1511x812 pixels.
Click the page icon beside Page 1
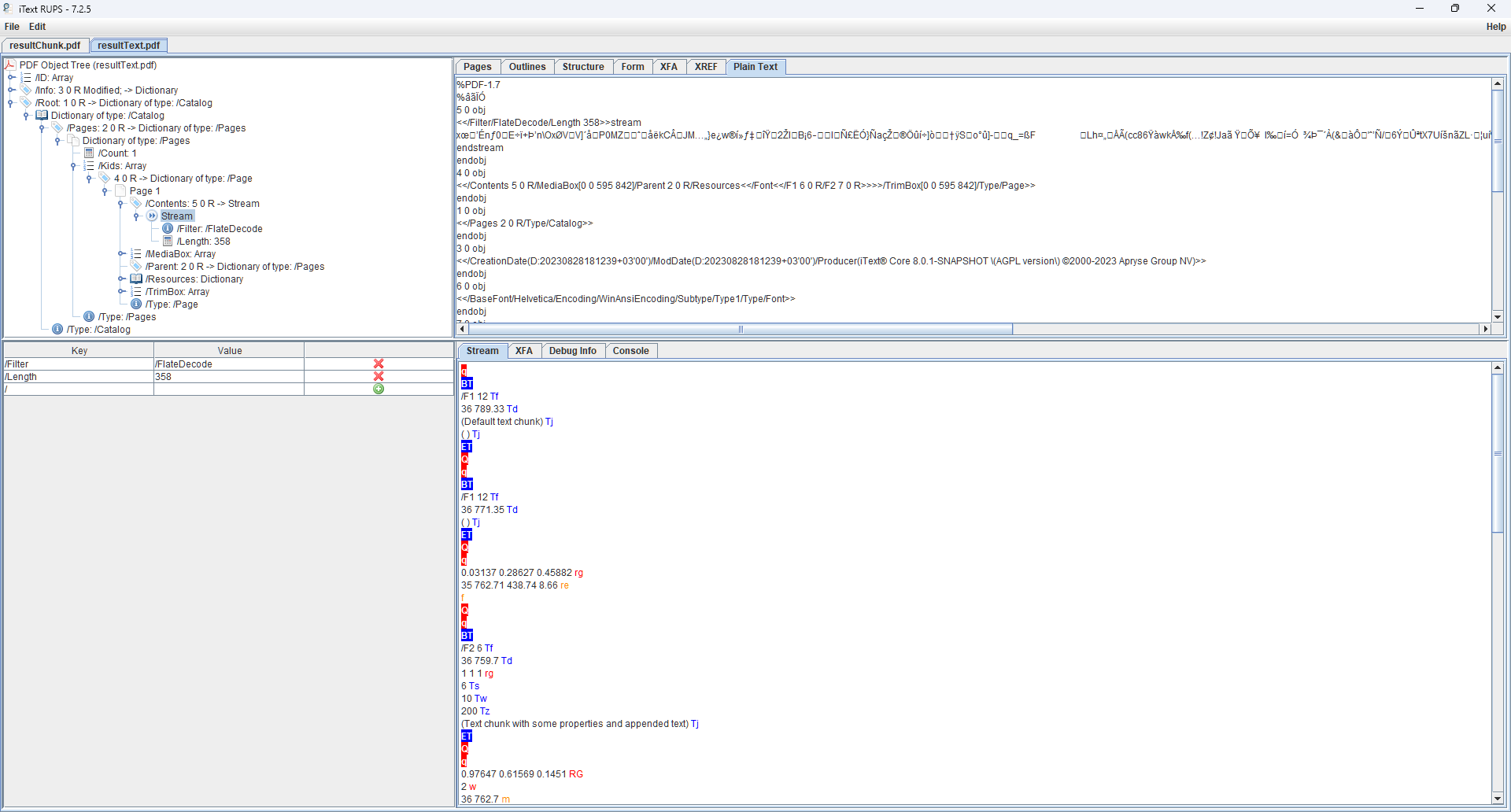point(122,190)
